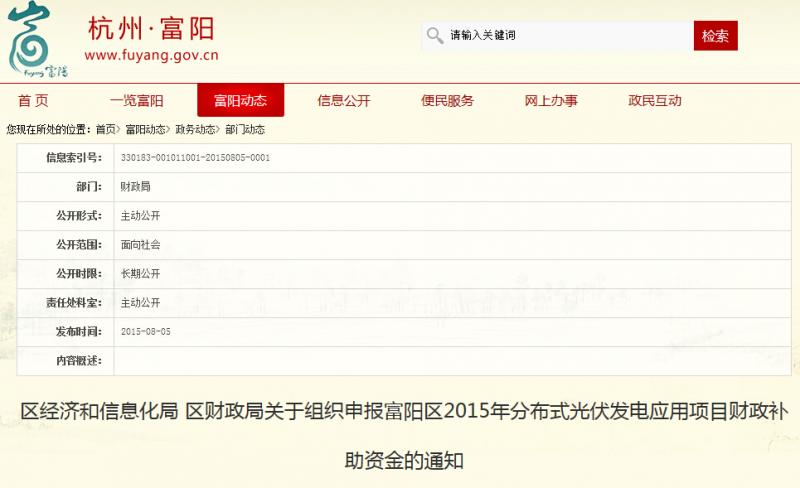Switch to the 便民服务 section
The height and width of the screenshot is (488, 800).
tap(447, 101)
